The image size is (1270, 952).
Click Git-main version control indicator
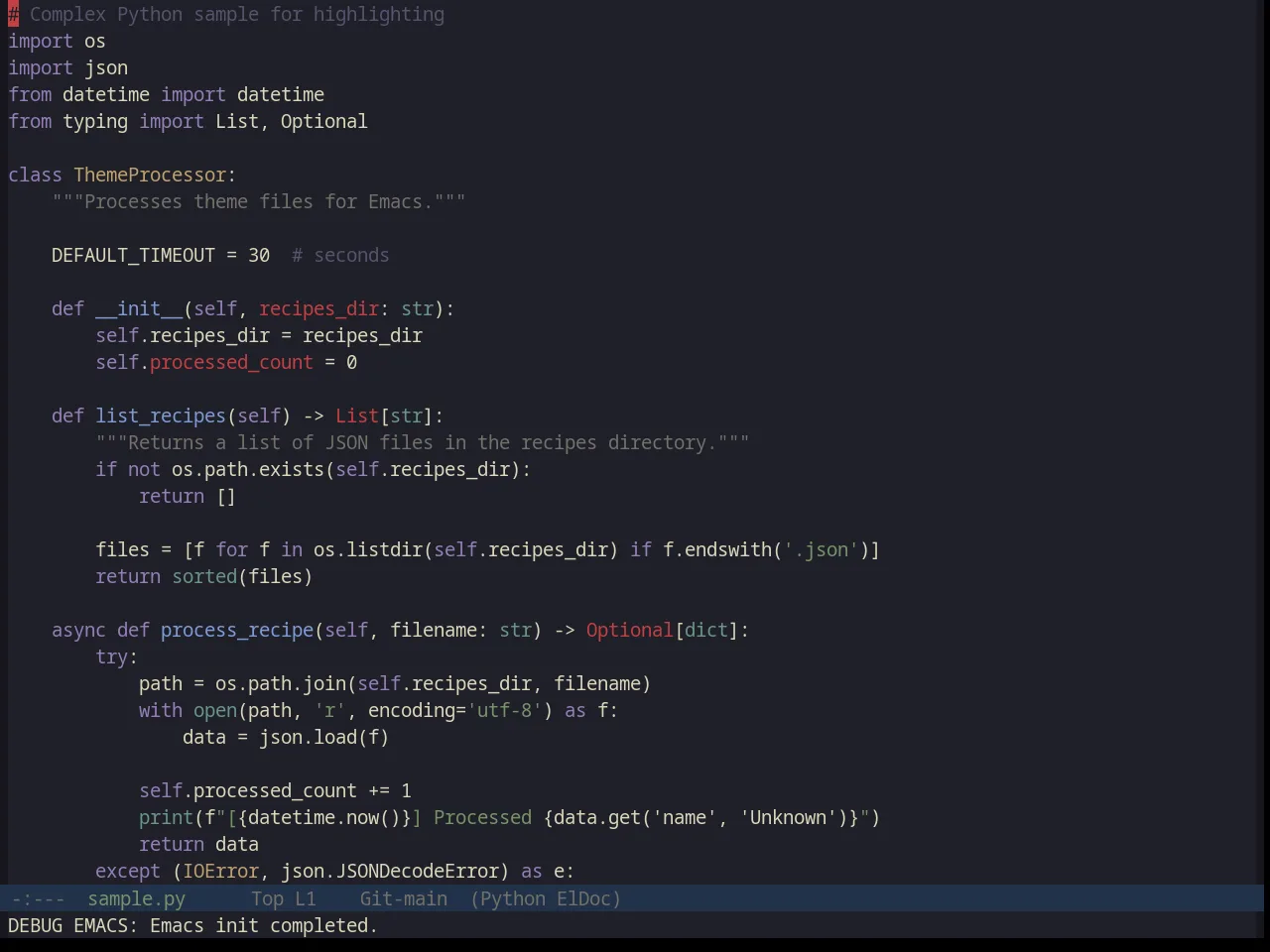403,898
